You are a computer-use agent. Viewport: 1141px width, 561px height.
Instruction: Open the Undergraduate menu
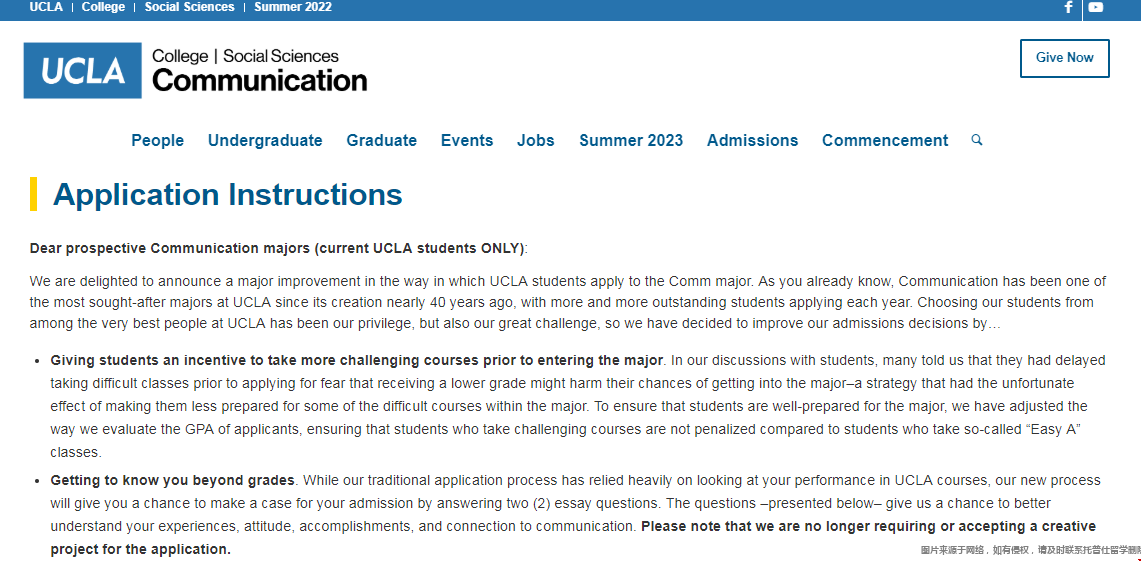(x=265, y=141)
